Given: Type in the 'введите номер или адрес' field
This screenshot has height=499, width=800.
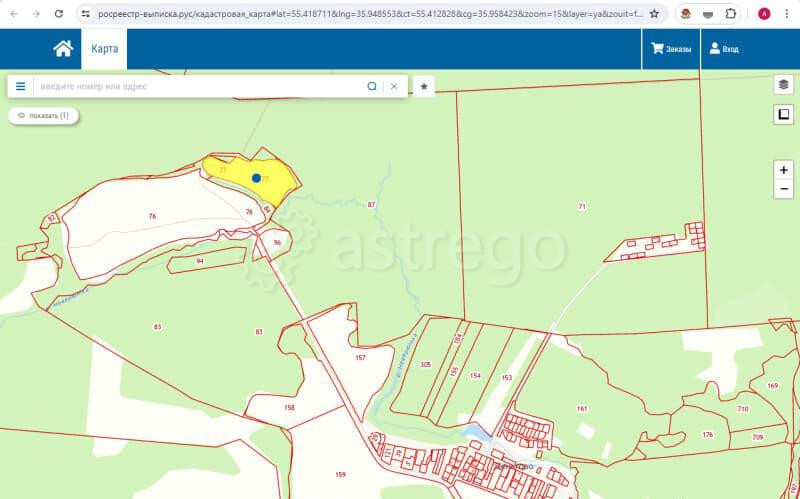Looking at the screenshot, I should (x=200, y=86).
